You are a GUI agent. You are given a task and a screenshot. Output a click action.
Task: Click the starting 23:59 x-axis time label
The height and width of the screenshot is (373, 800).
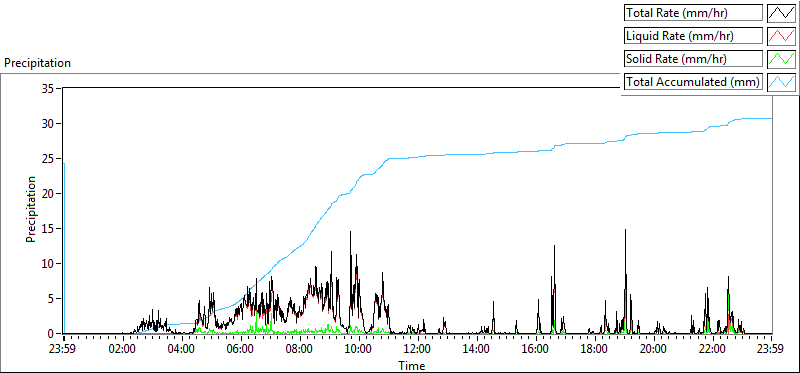tap(64, 350)
